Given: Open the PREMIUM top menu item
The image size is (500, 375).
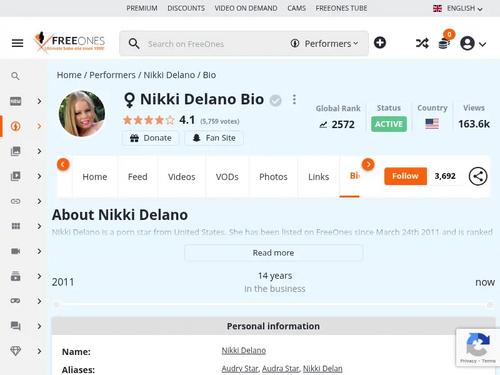Looking at the screenshot, I should pyautogui.click(x=142, y=8).
